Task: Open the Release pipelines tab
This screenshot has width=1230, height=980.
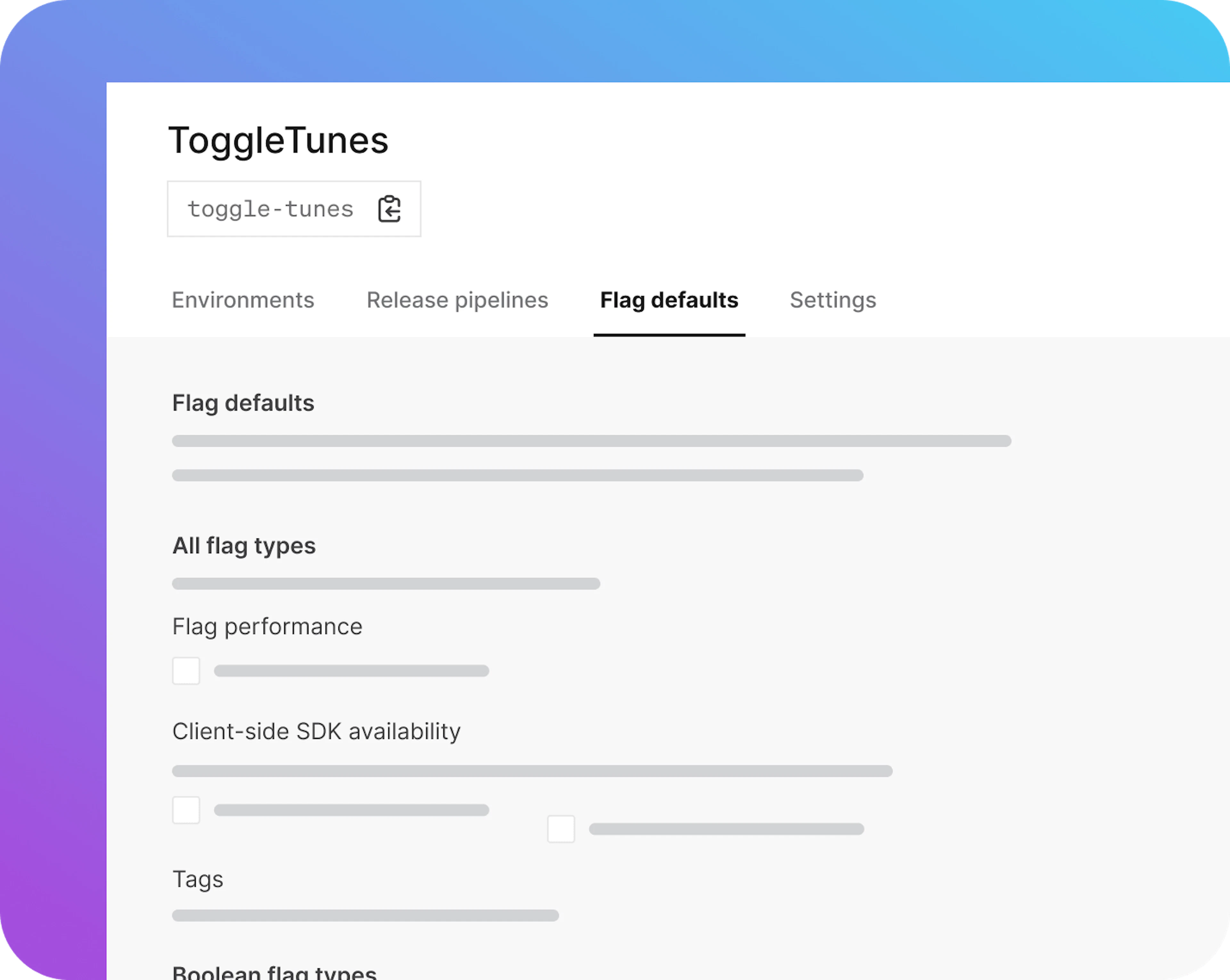Action: coord(458,300)
